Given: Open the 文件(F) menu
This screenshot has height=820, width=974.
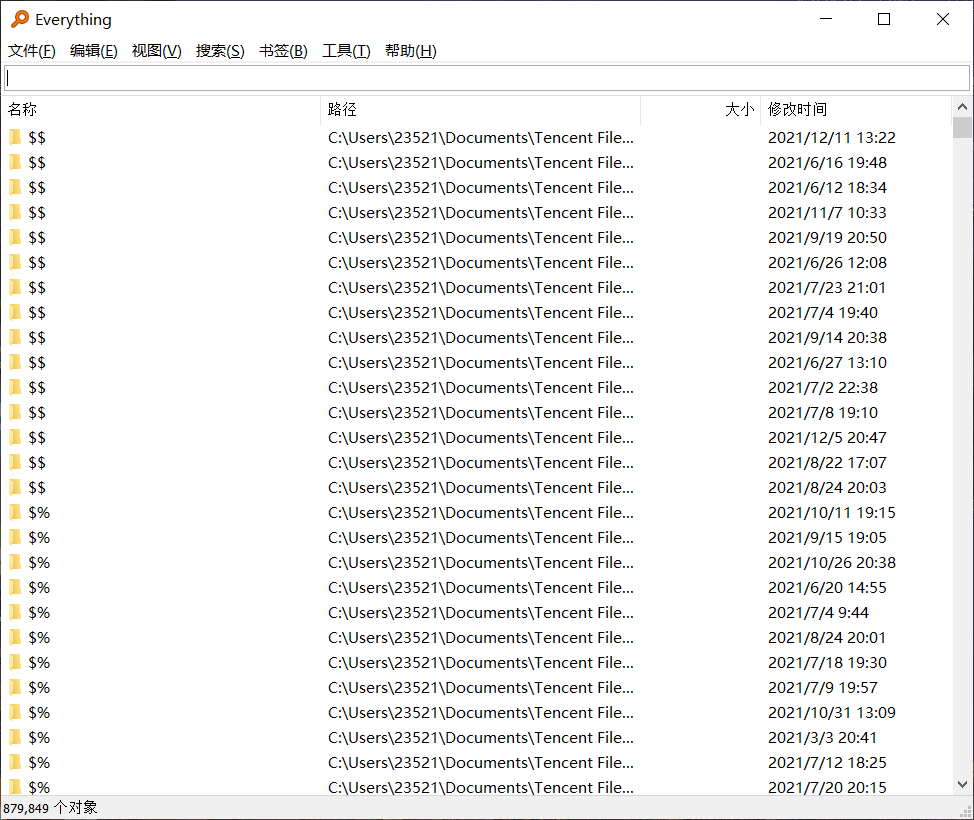Looking at the screenshot, I should 32,51.
